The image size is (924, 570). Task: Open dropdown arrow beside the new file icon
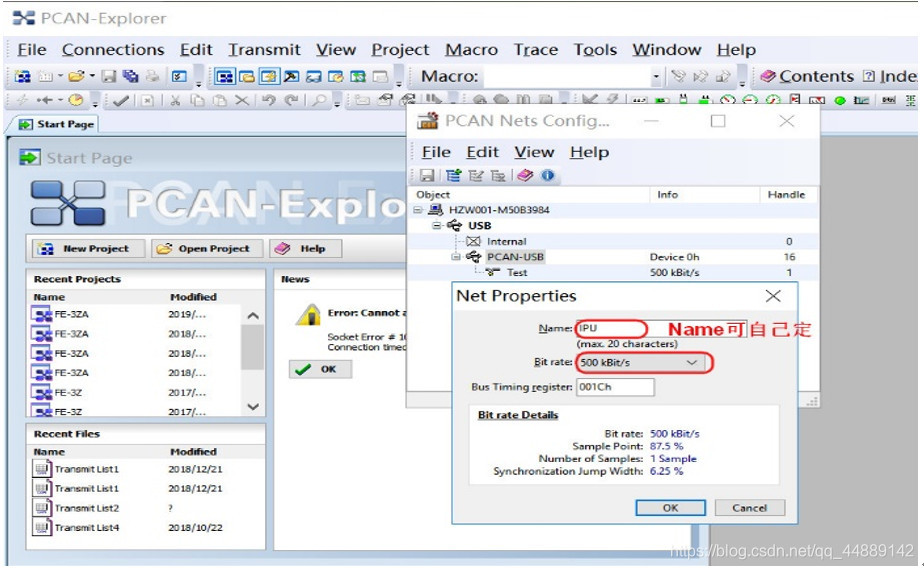point(60,76)
